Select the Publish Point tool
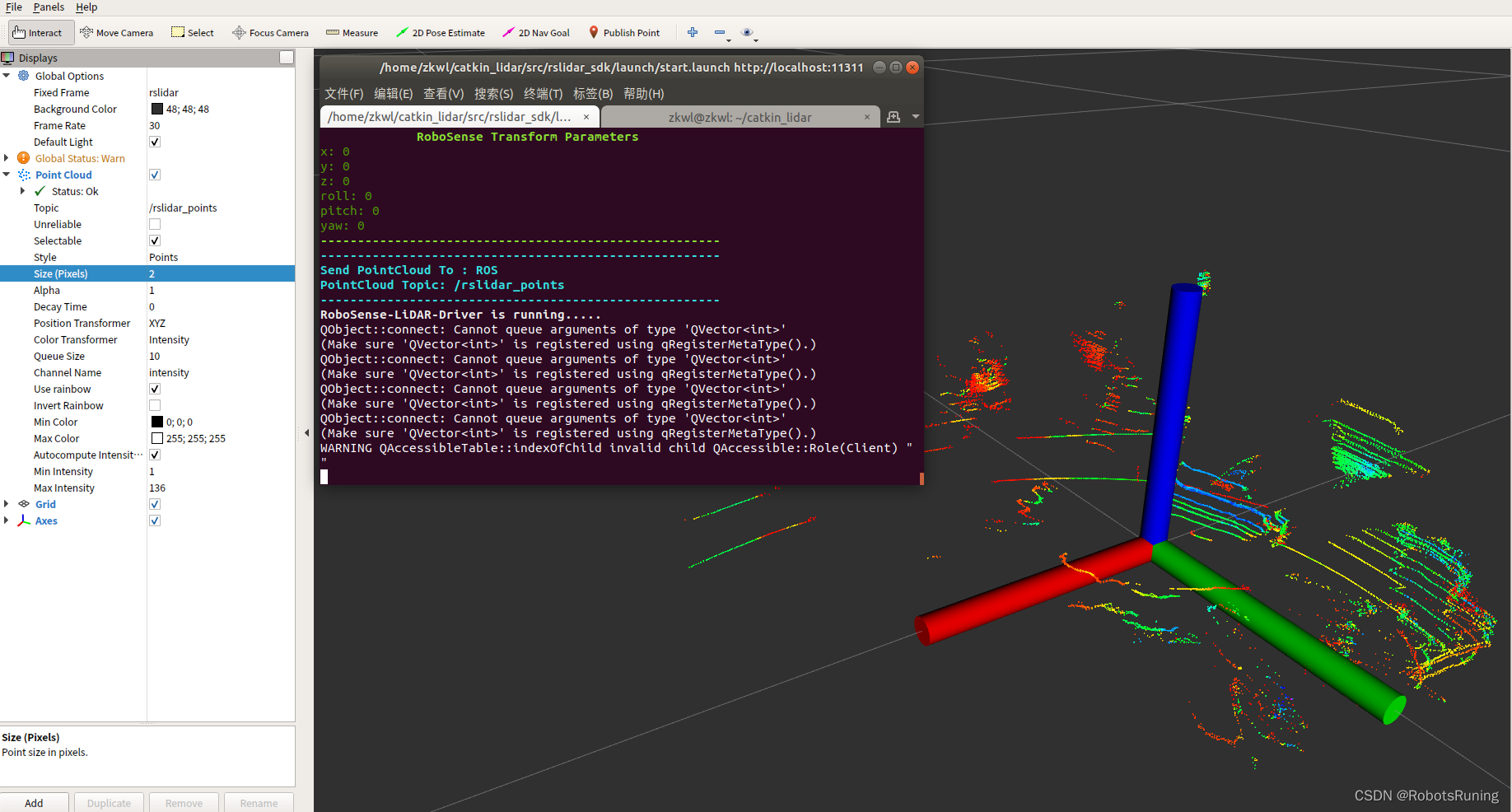 point(623,33)
